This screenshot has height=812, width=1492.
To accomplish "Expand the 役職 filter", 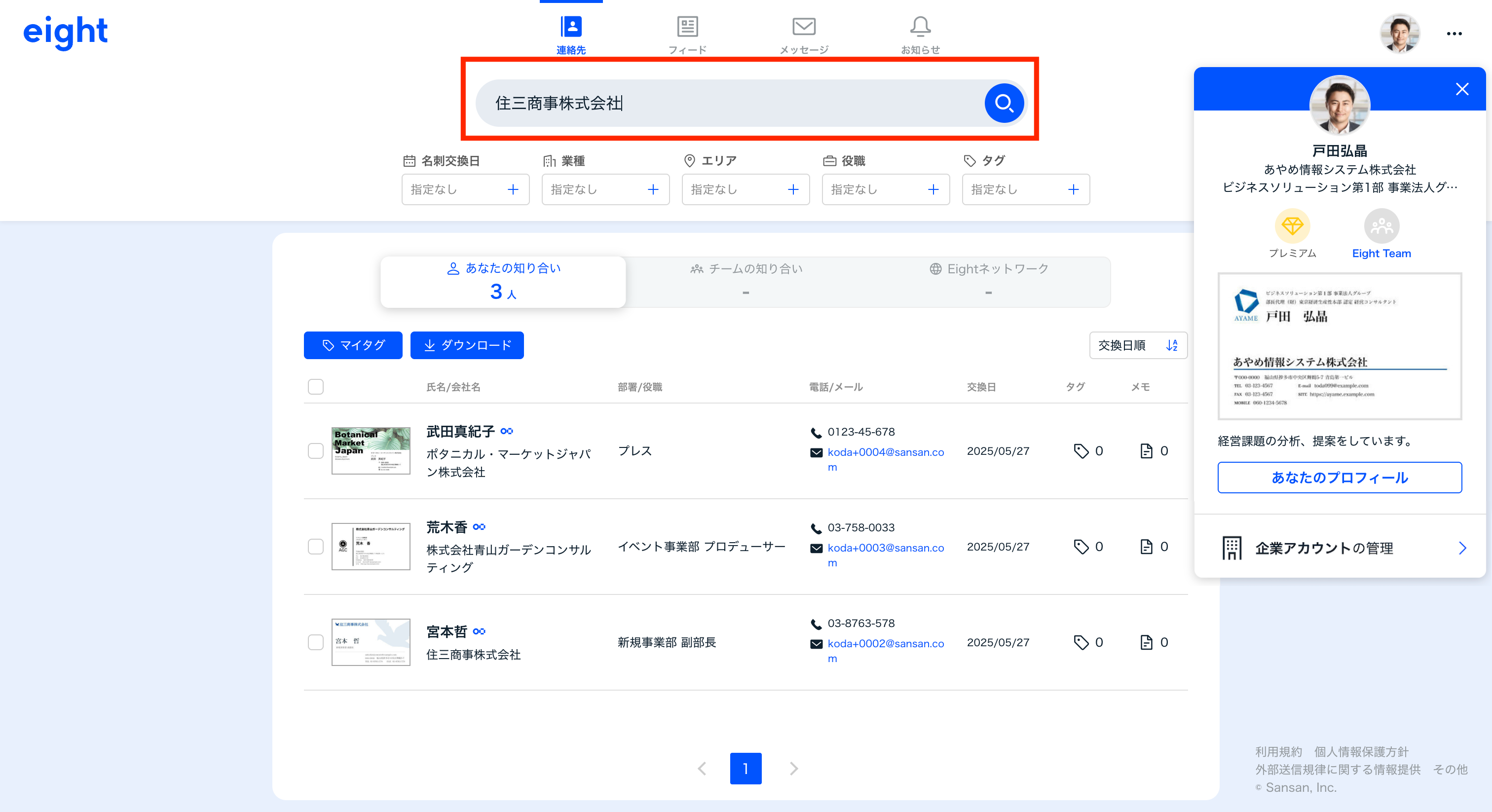I will [x=886, y=189].
